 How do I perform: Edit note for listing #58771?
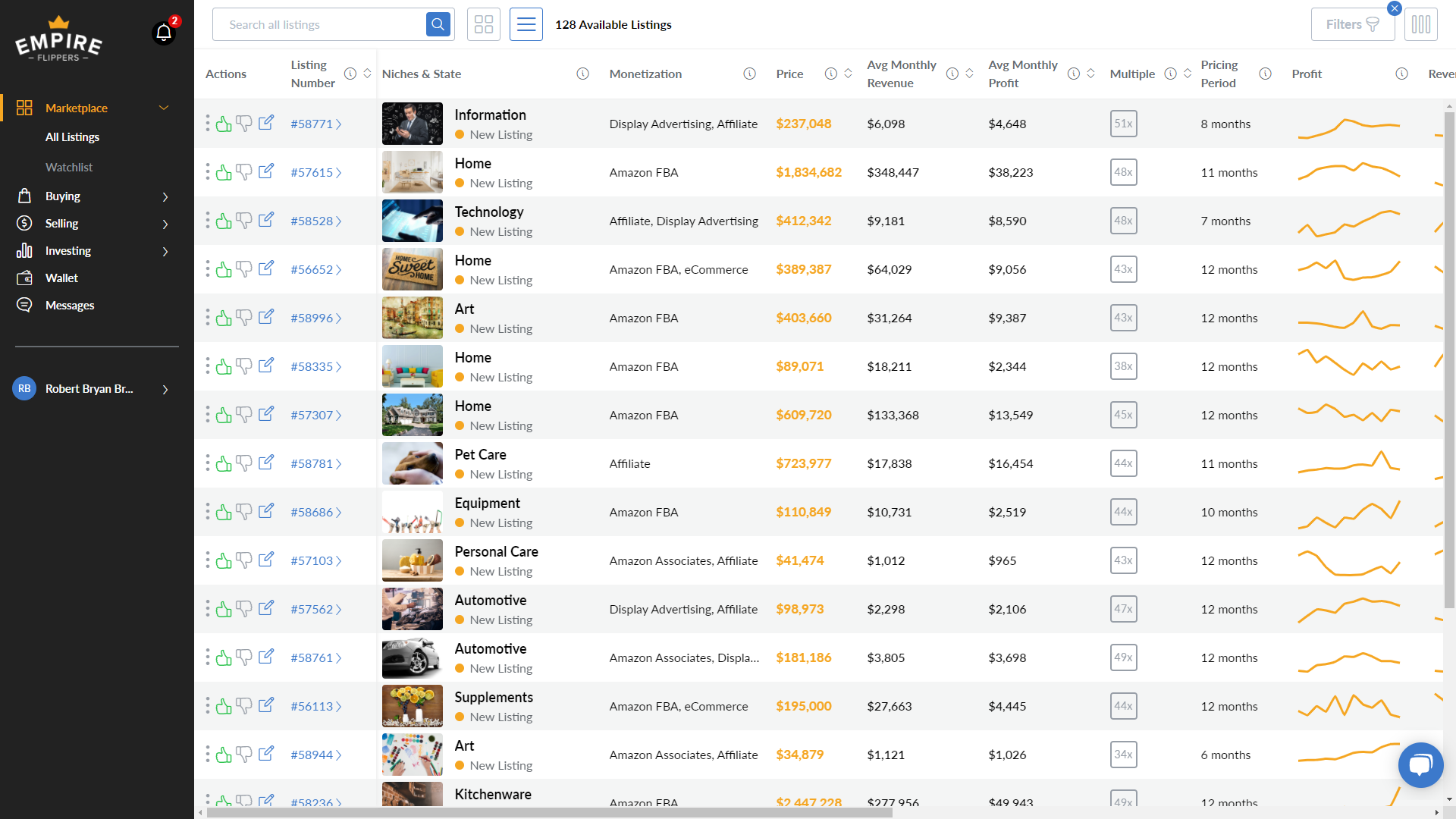266,123
